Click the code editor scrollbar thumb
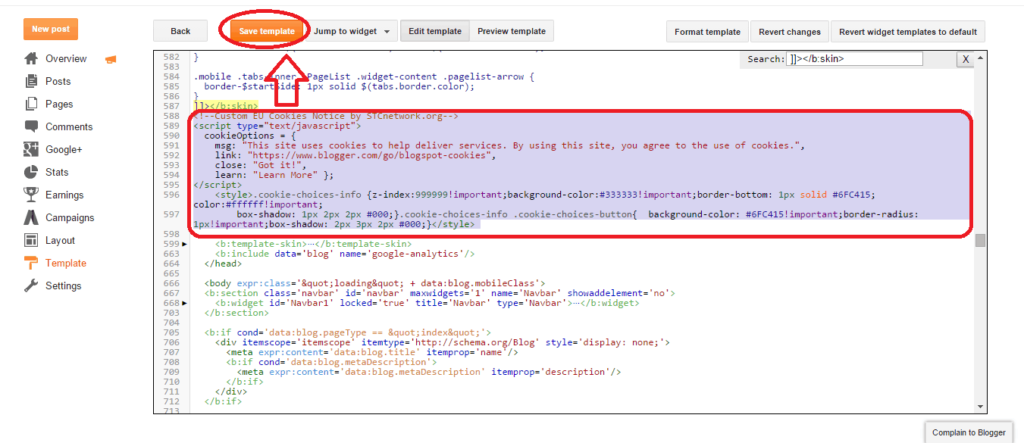 pyautogui.click(x=980, y=240)
